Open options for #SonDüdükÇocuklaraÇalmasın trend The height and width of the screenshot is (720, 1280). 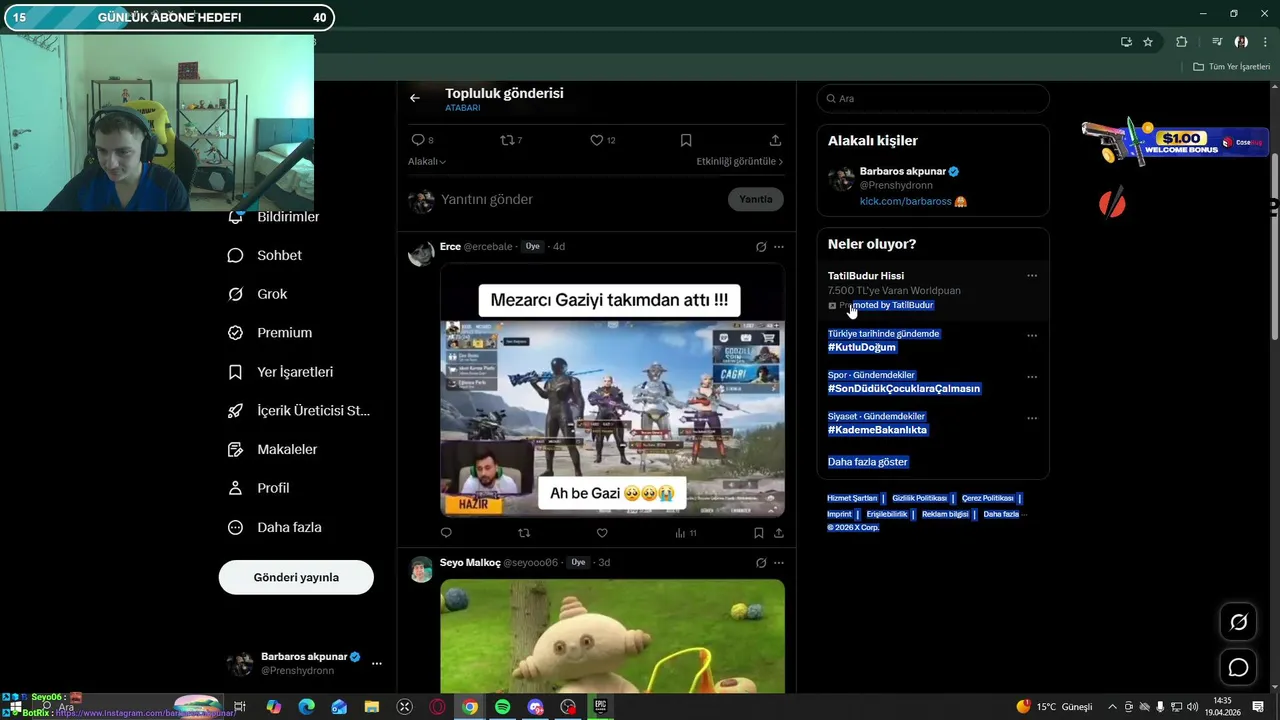[1032, 377]
